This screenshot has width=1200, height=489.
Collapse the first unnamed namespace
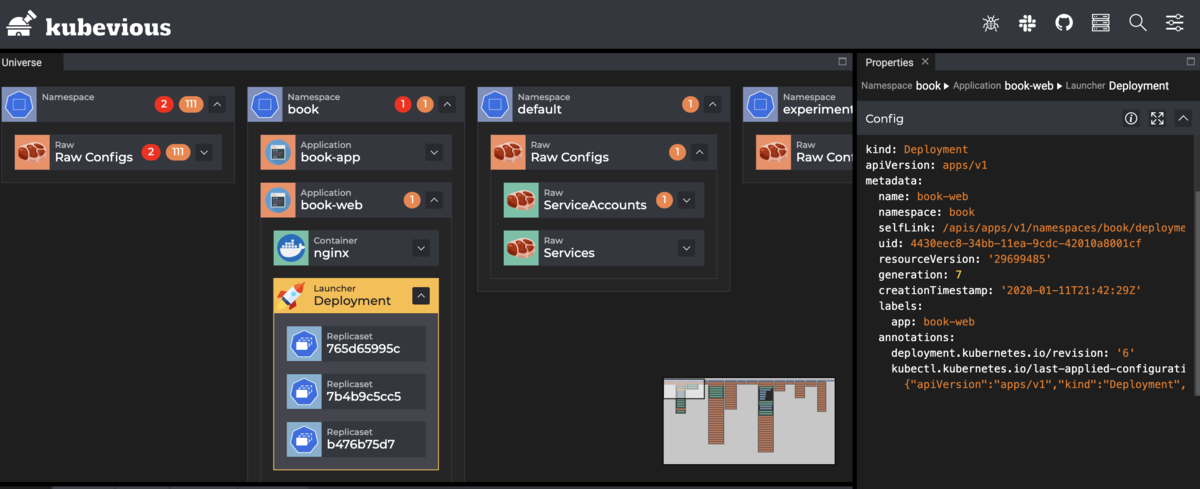tap(217, 104)
